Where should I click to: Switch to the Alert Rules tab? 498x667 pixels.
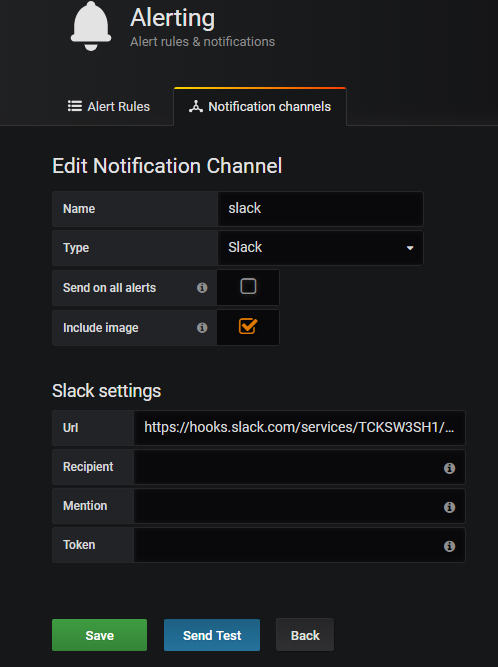pyautogui.click(x=109, y=107)
